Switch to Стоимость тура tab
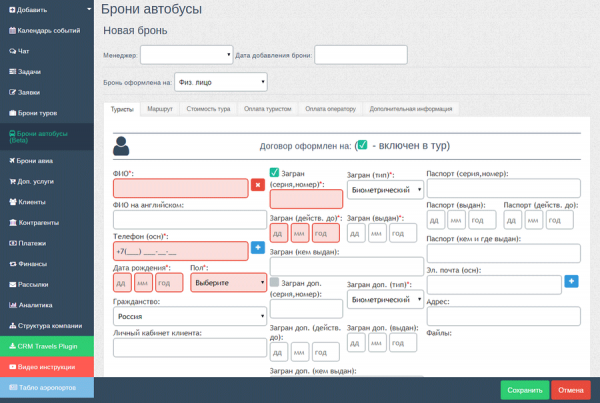Viewport: 600px width, 403px height. [209, 109]
